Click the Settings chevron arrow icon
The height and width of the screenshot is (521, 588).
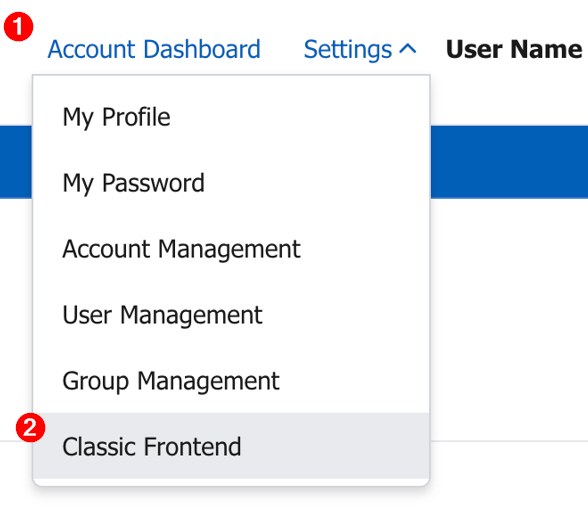(x=408, y=49)
